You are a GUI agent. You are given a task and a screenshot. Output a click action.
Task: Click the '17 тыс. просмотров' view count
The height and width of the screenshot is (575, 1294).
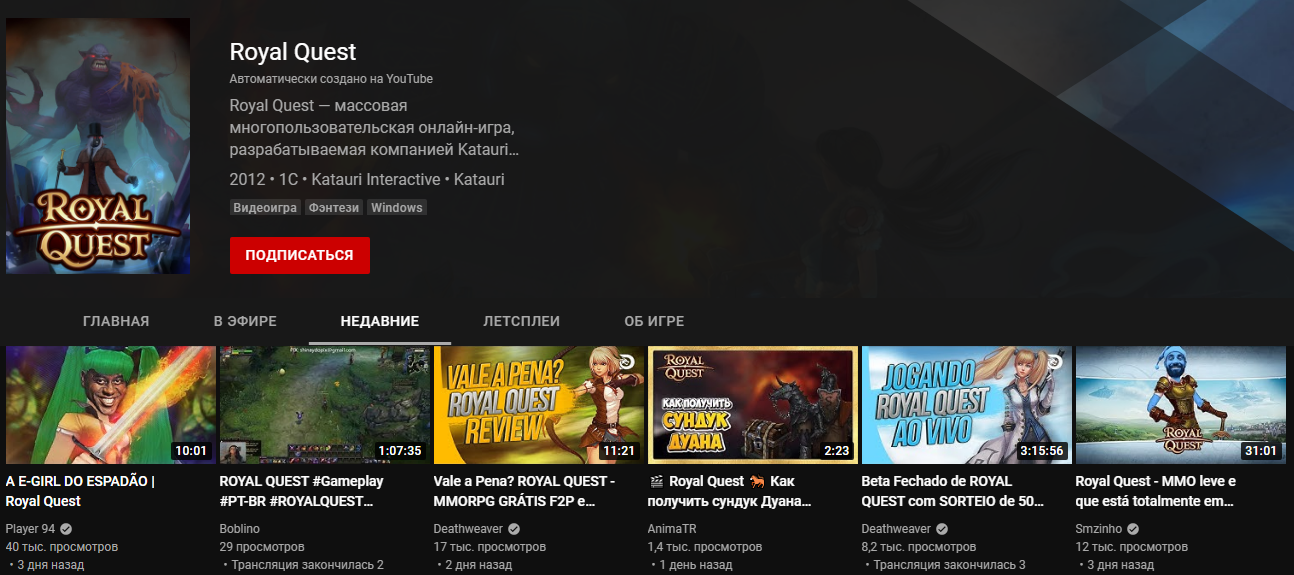tap(490, 547)
